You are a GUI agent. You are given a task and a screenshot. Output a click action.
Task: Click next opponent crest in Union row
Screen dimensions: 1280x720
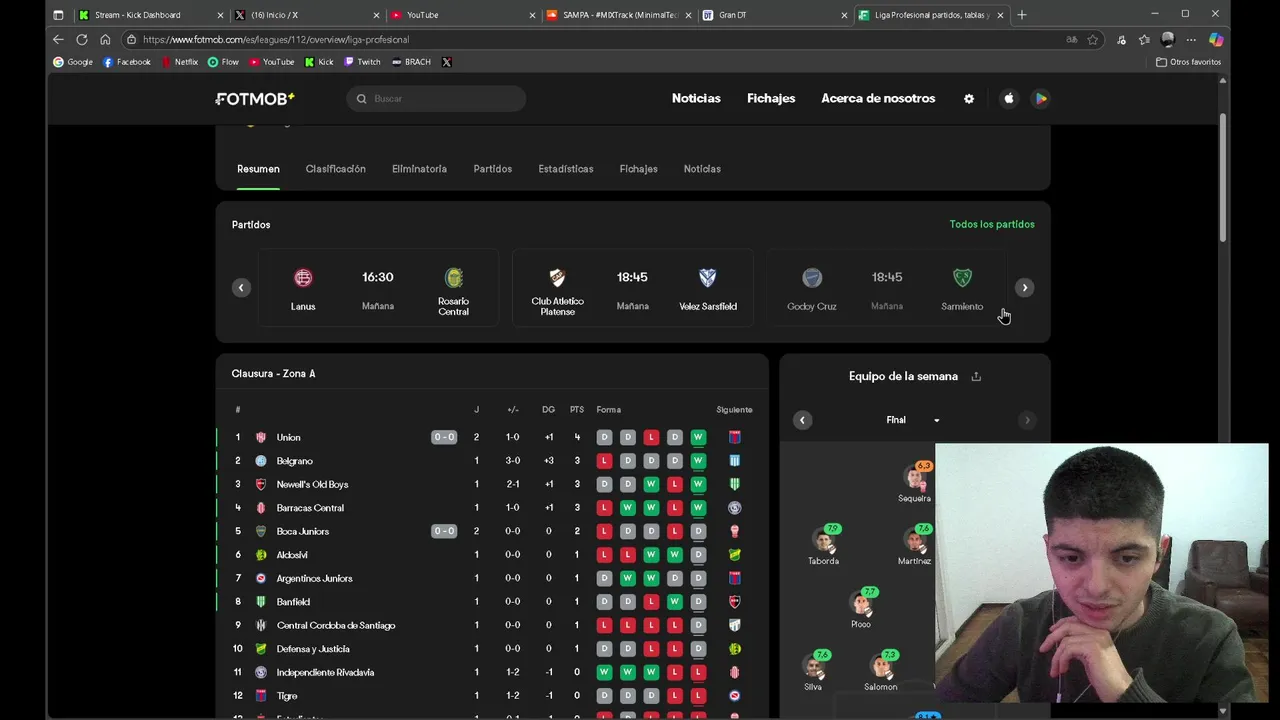point(735,437)
